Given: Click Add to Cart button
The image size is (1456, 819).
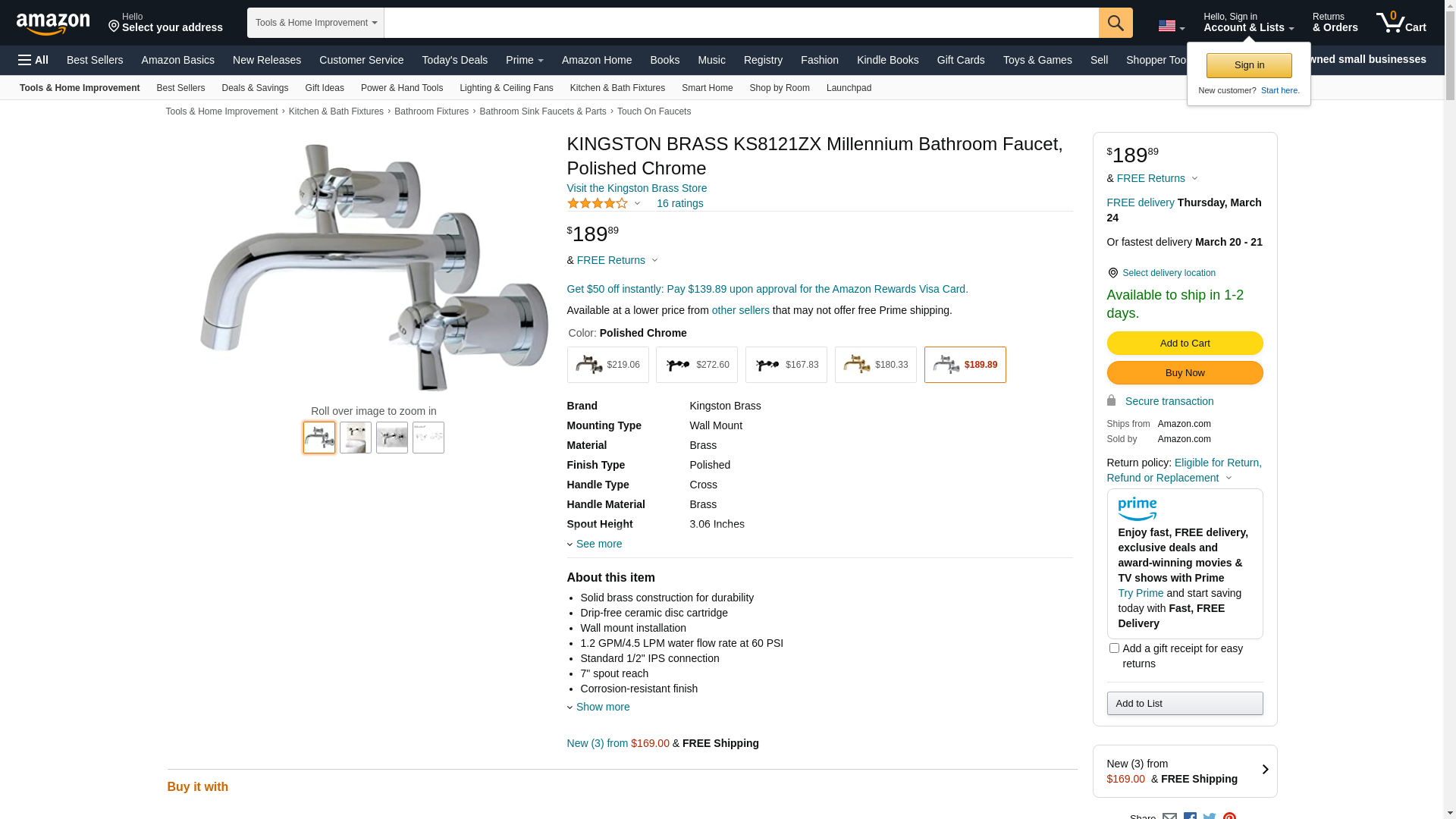Looking at the screenshot, I should click(x=1185, y=344).
